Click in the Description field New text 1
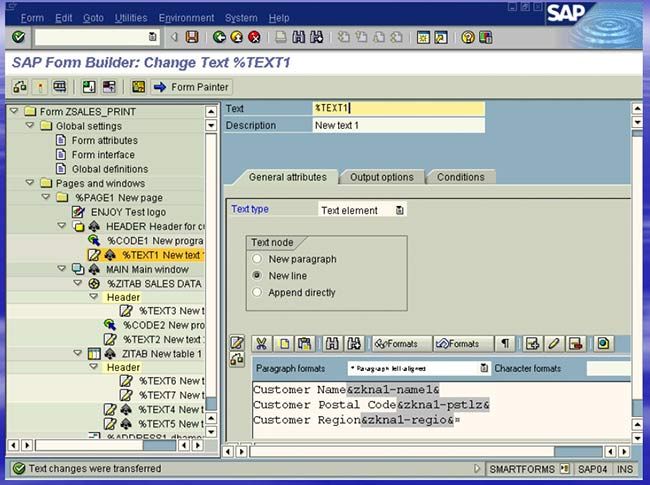 coord(398,125)
